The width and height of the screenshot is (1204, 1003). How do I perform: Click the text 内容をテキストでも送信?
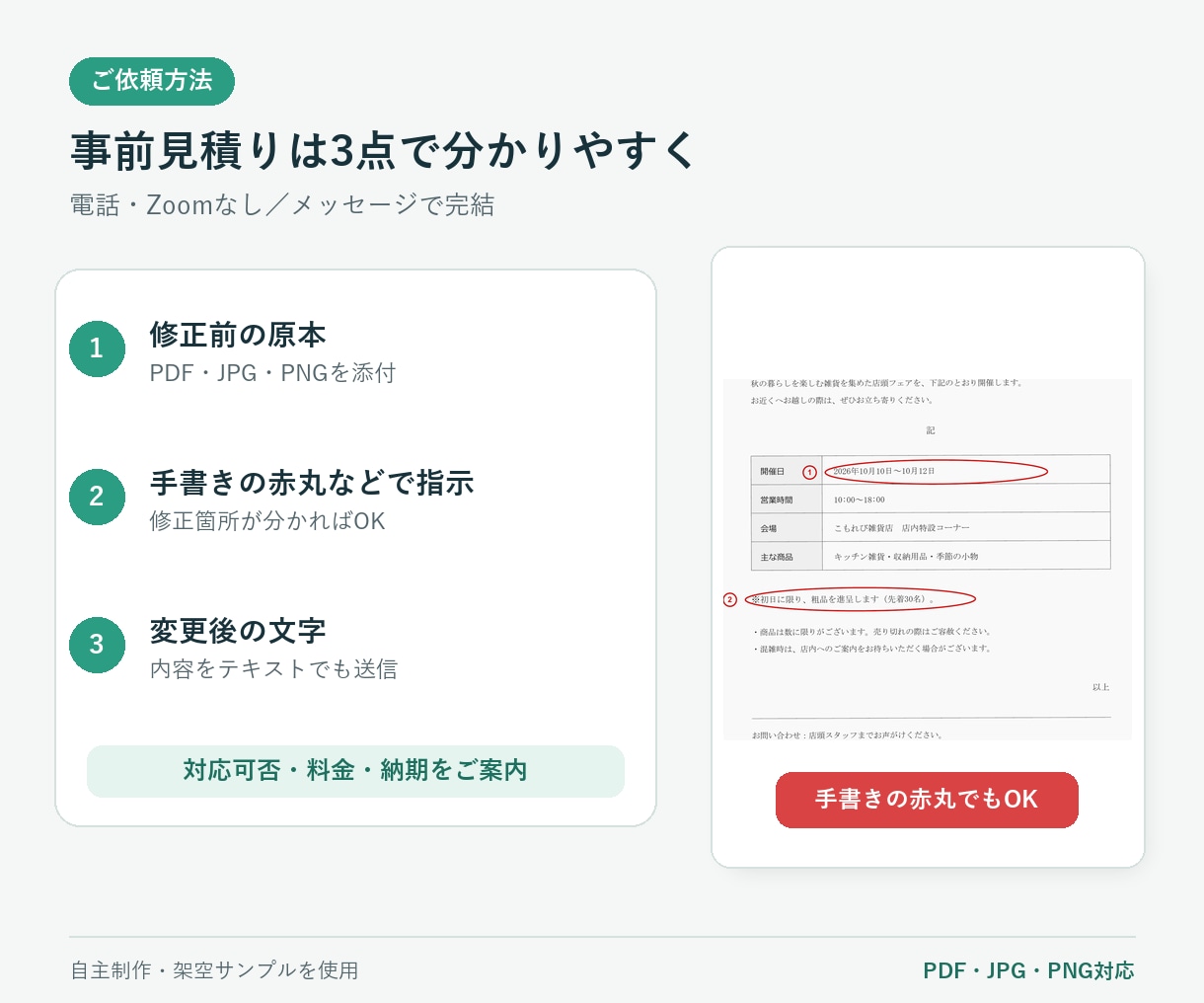(273, 669)
